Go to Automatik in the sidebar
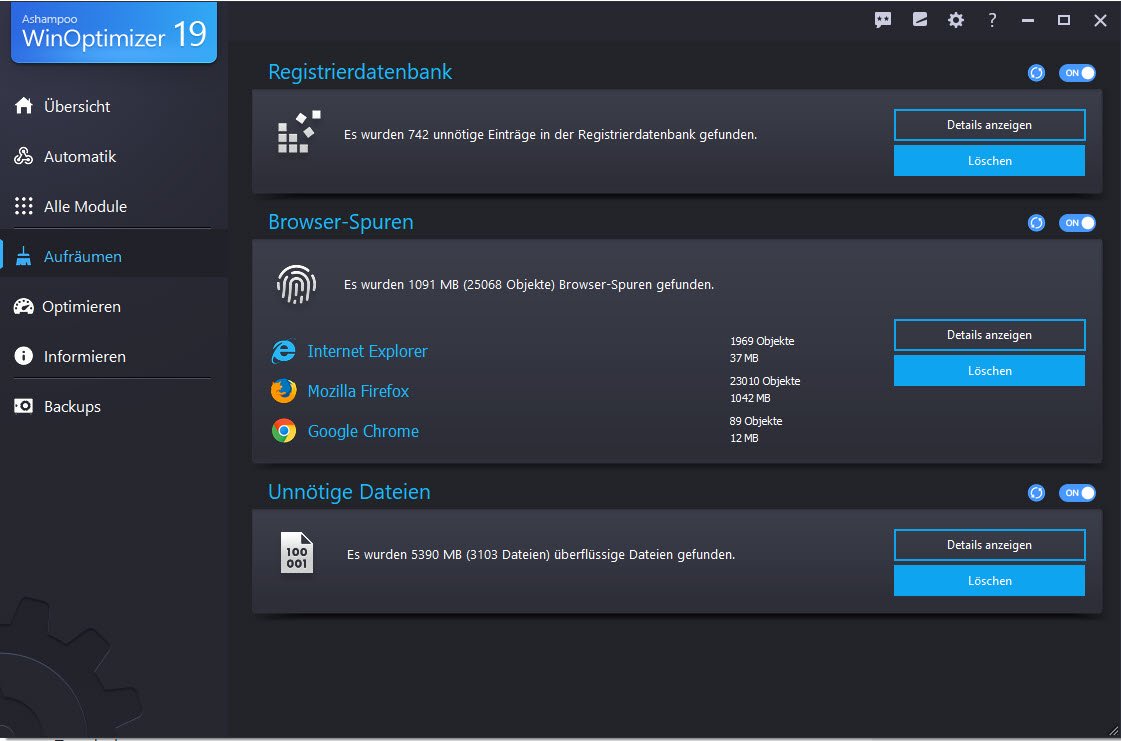Viewport: 1121px width, 741px height. 79,157
